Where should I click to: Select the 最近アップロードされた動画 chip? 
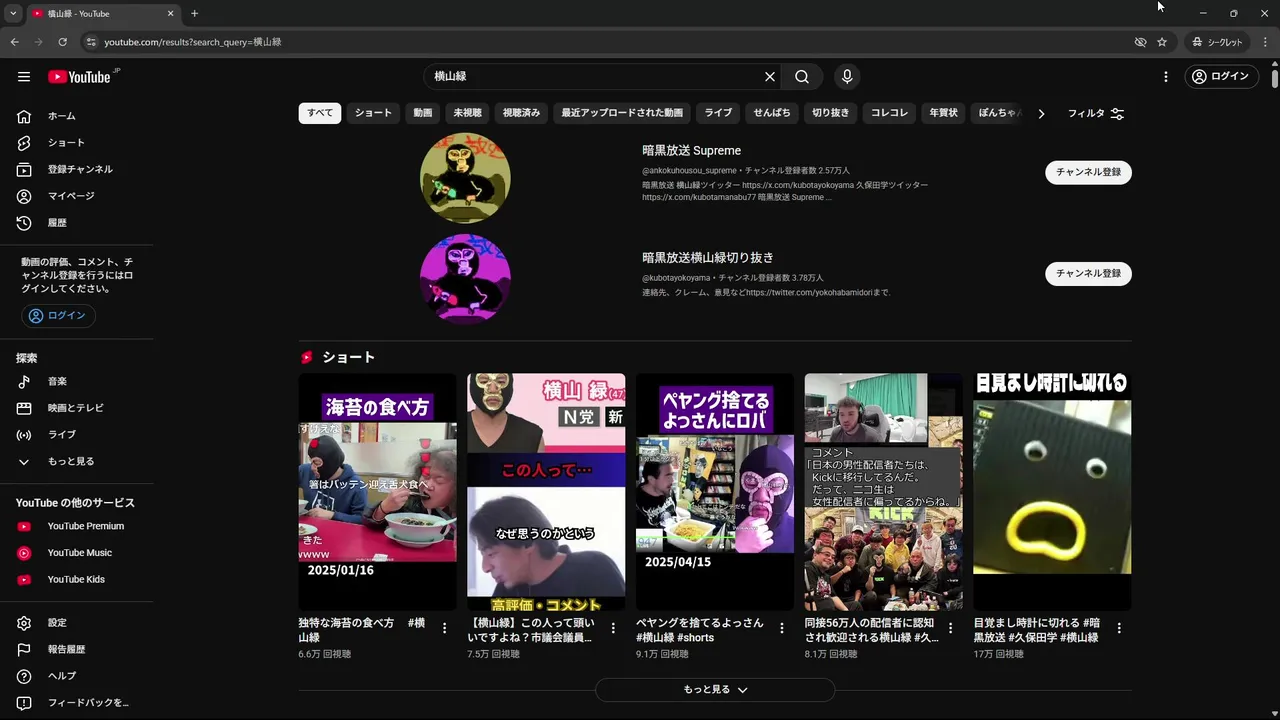622,113
